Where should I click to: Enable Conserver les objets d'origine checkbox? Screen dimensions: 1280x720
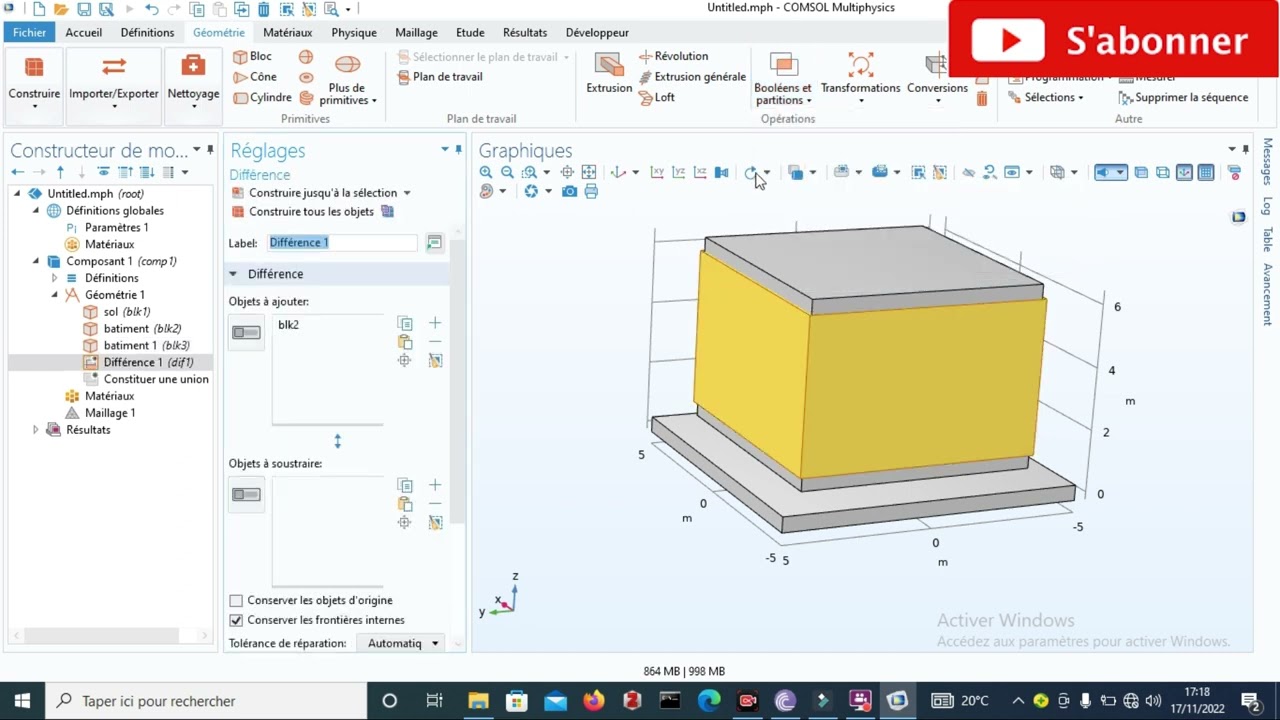(x=236, y=601)
